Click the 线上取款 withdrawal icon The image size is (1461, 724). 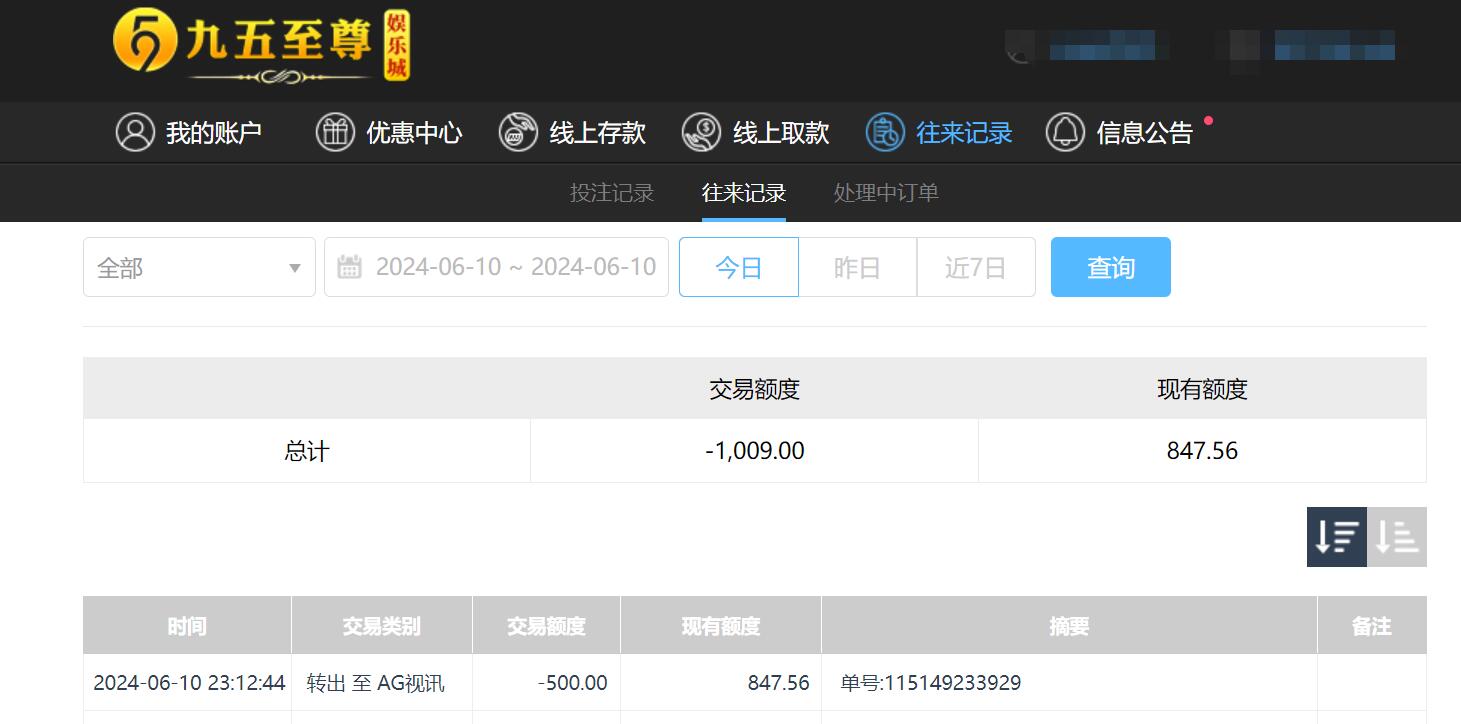(700, 132)
